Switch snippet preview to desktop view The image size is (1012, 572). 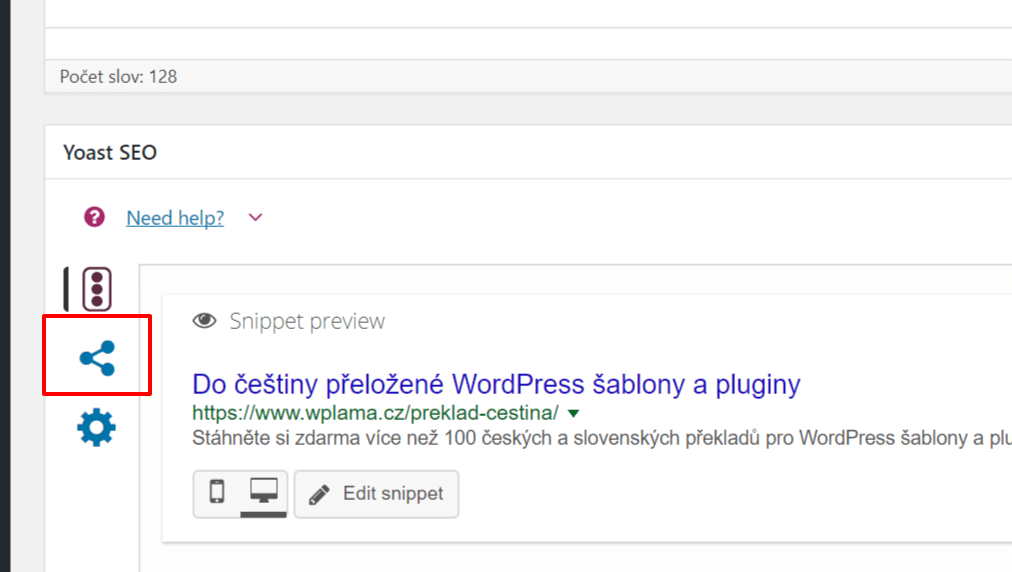pos(264,492)
